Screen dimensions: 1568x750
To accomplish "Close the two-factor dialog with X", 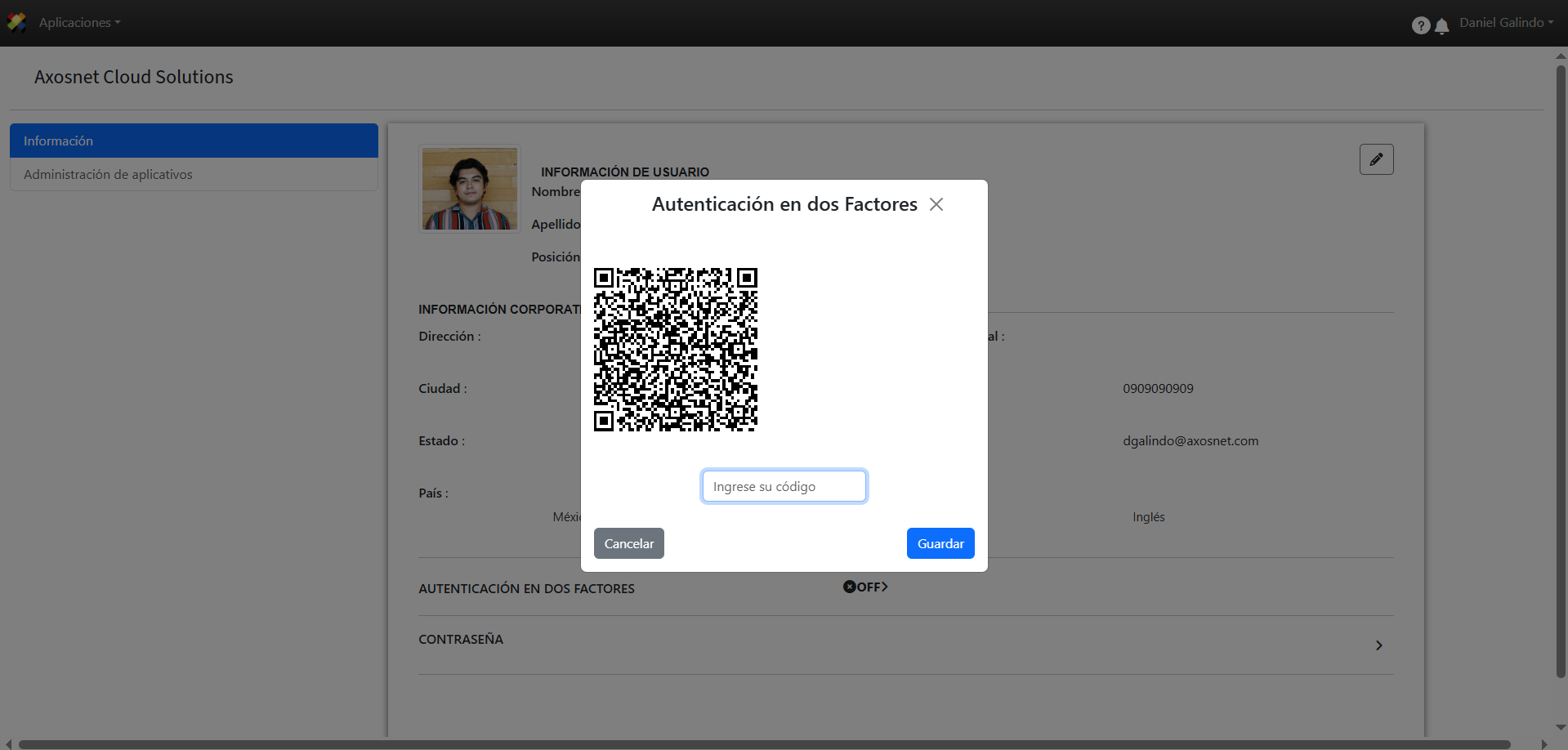I will pyautogui.click(x=936, y=204).
